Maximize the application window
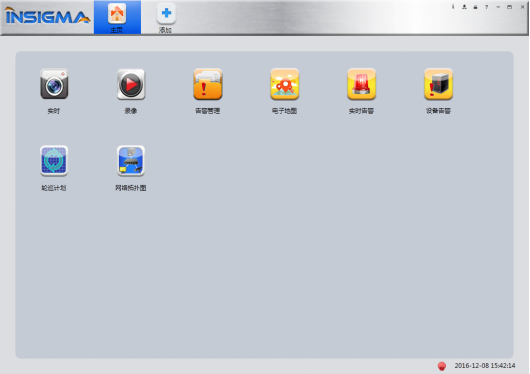 point(509,7)
